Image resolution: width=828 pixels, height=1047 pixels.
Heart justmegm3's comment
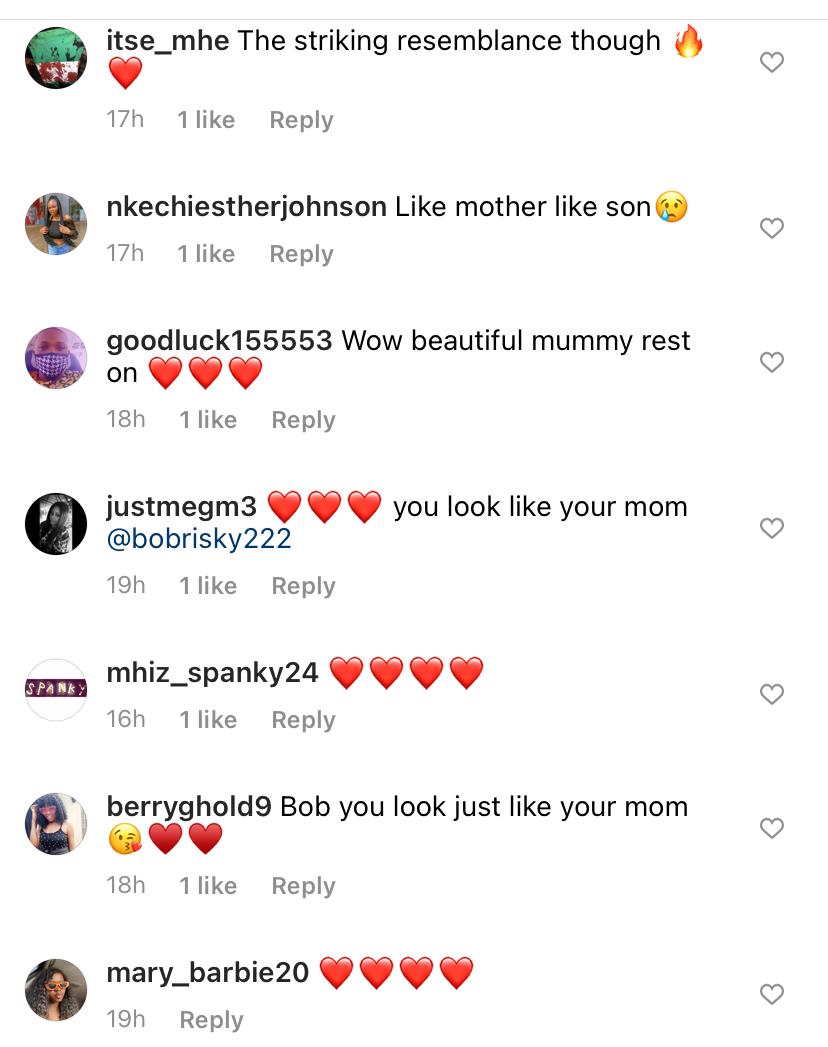771,528
